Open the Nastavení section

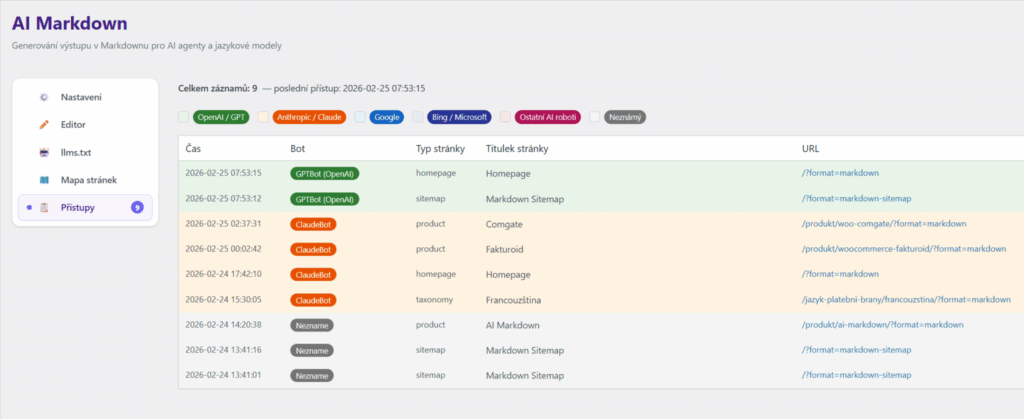pyautogui.click(x=85, y=97)
